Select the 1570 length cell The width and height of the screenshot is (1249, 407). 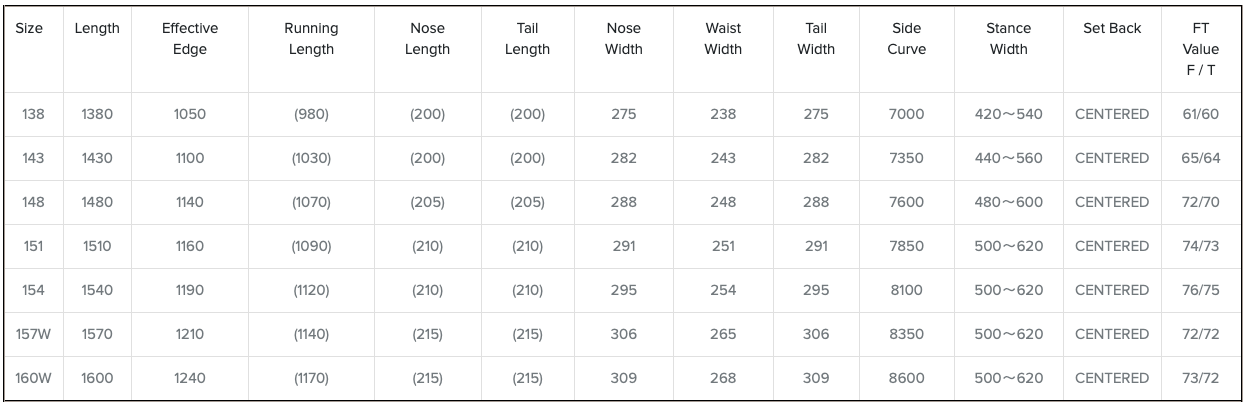[97, 334]
